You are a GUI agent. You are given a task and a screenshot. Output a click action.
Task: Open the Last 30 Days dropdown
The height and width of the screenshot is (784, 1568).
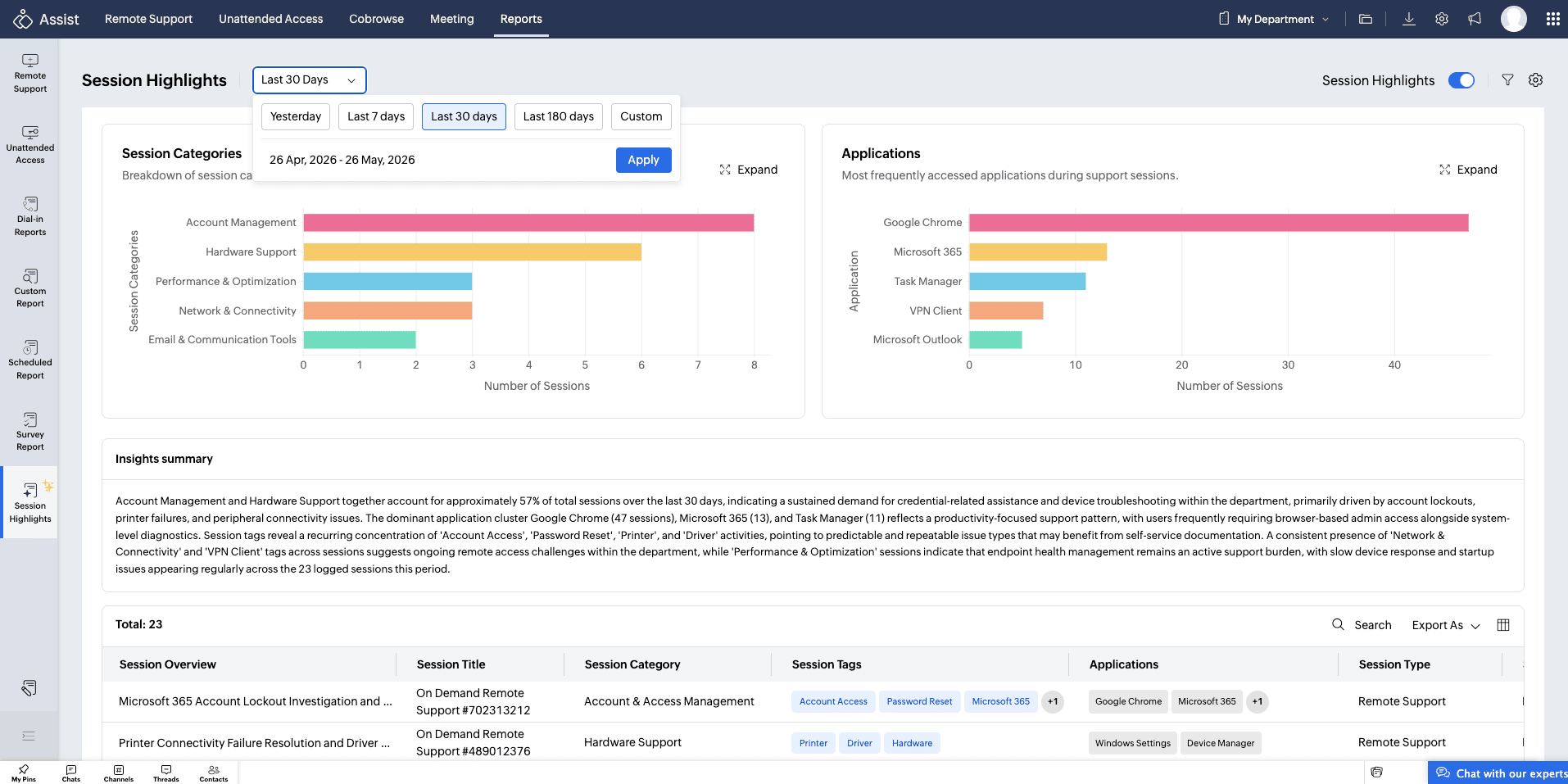click(x=309, y=80)
